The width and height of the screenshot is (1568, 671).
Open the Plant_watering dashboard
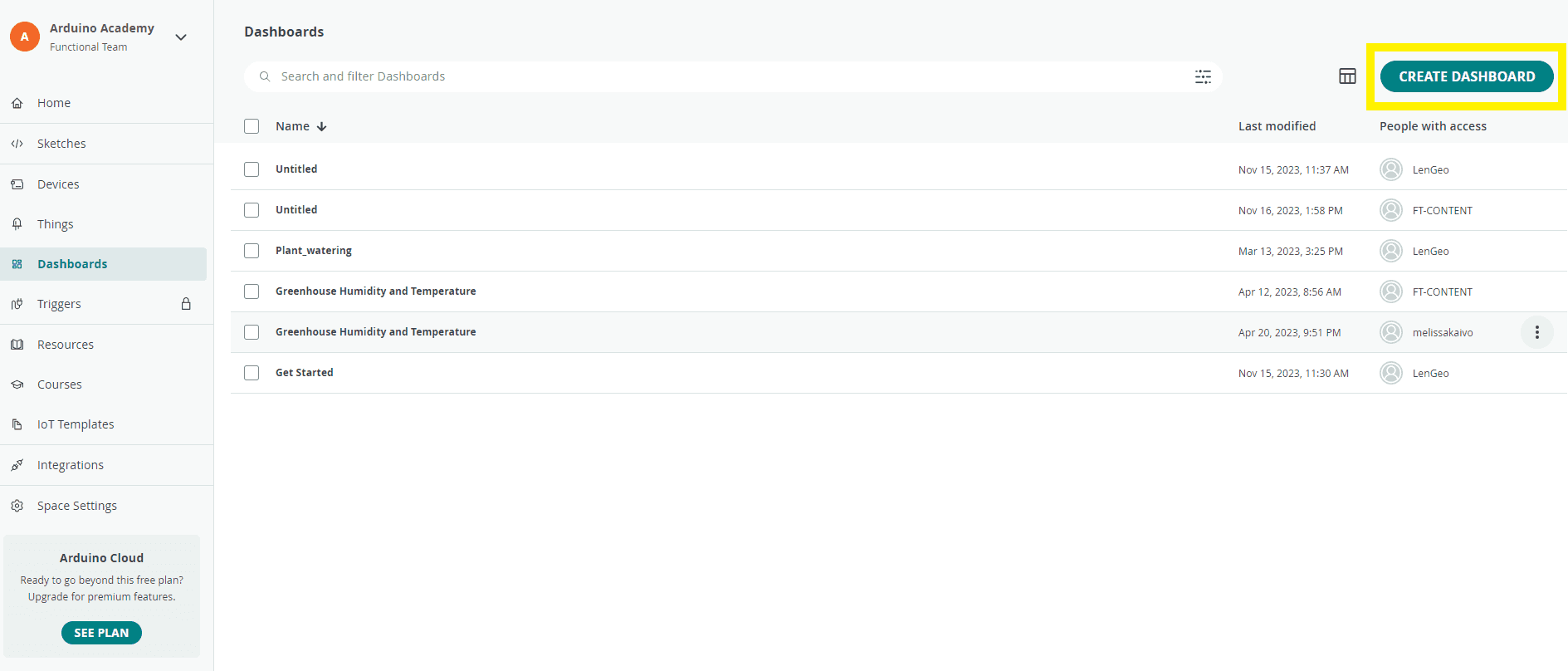click(314, 251)
